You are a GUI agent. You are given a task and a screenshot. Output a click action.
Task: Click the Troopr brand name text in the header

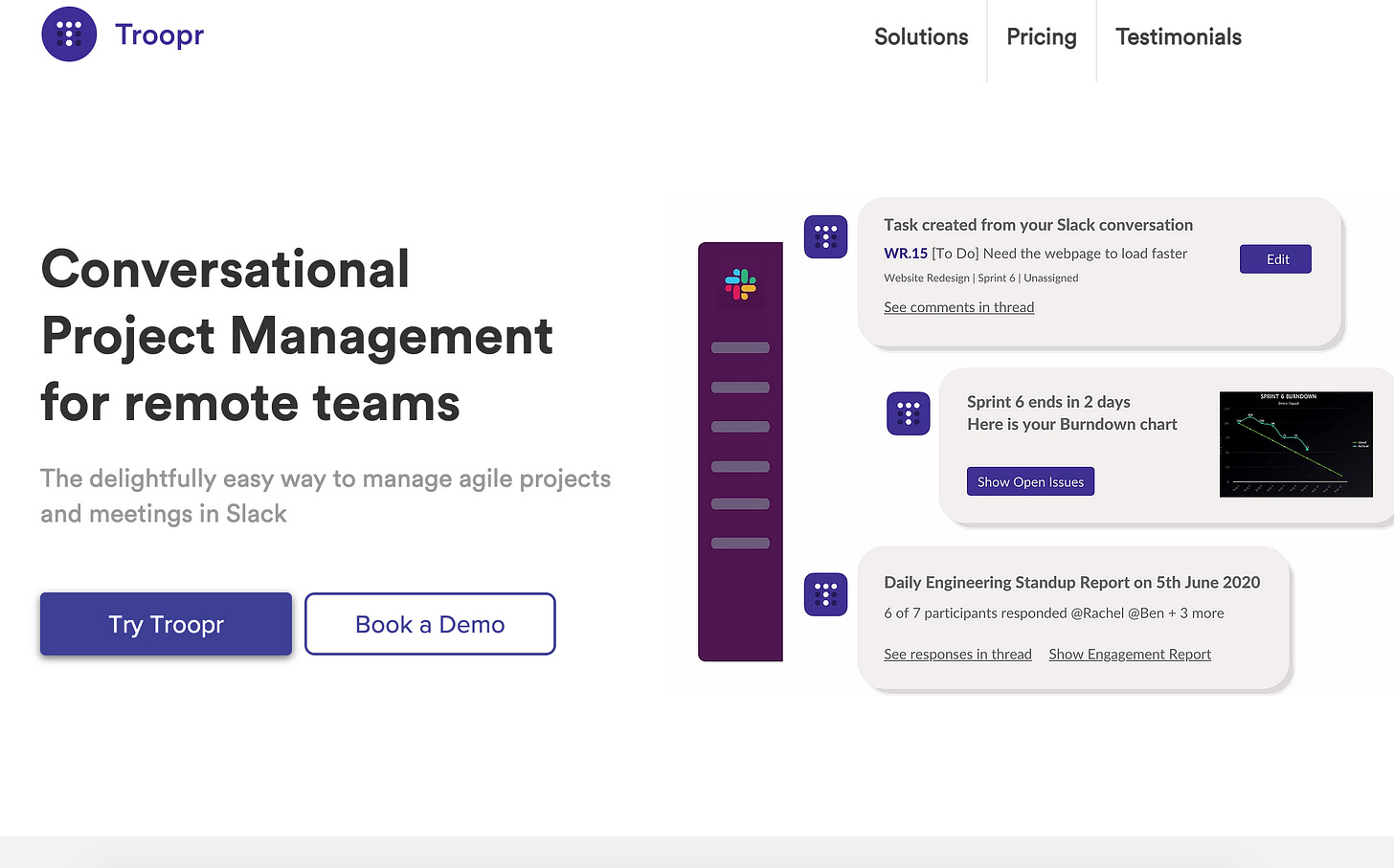[x=159, y=35]
